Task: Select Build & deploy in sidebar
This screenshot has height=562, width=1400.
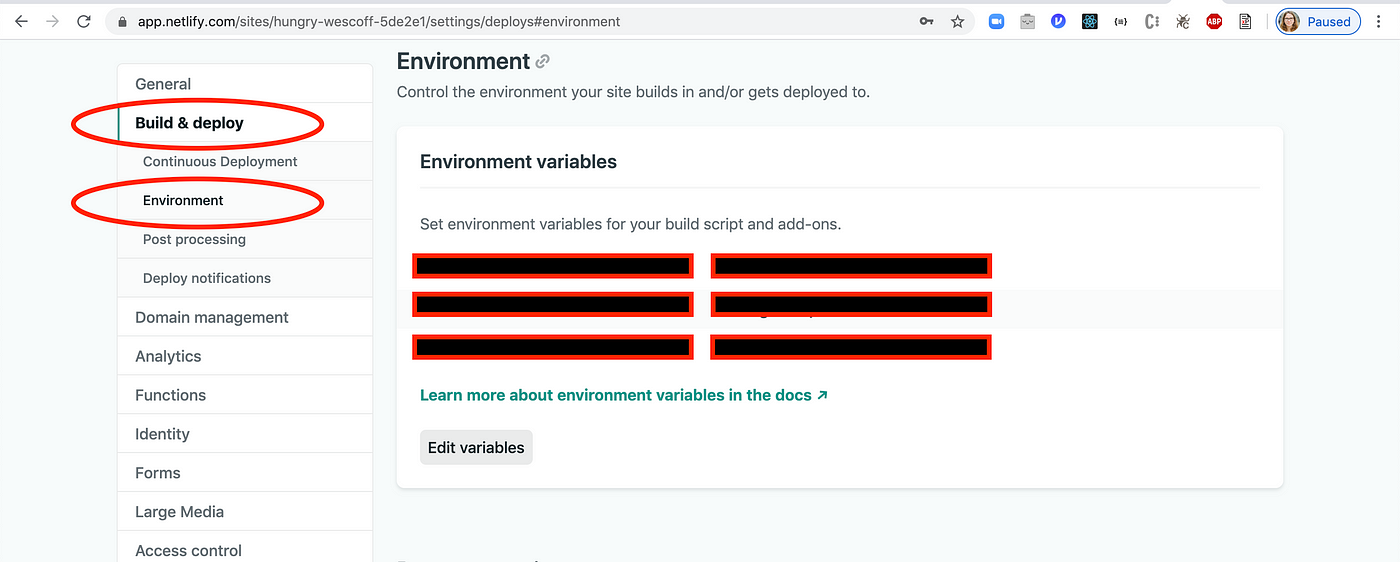Action: (245, 123)
